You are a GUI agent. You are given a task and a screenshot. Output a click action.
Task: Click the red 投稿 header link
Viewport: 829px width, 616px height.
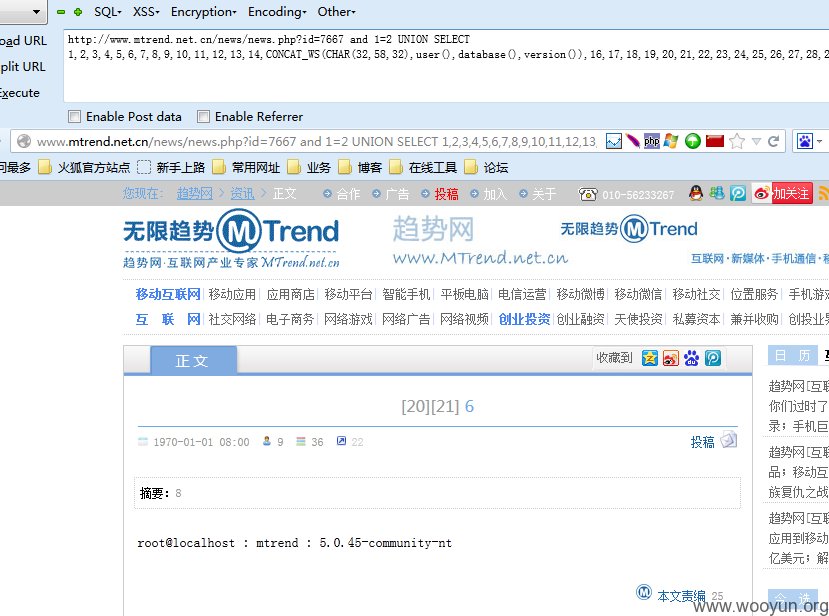(446, 194)
